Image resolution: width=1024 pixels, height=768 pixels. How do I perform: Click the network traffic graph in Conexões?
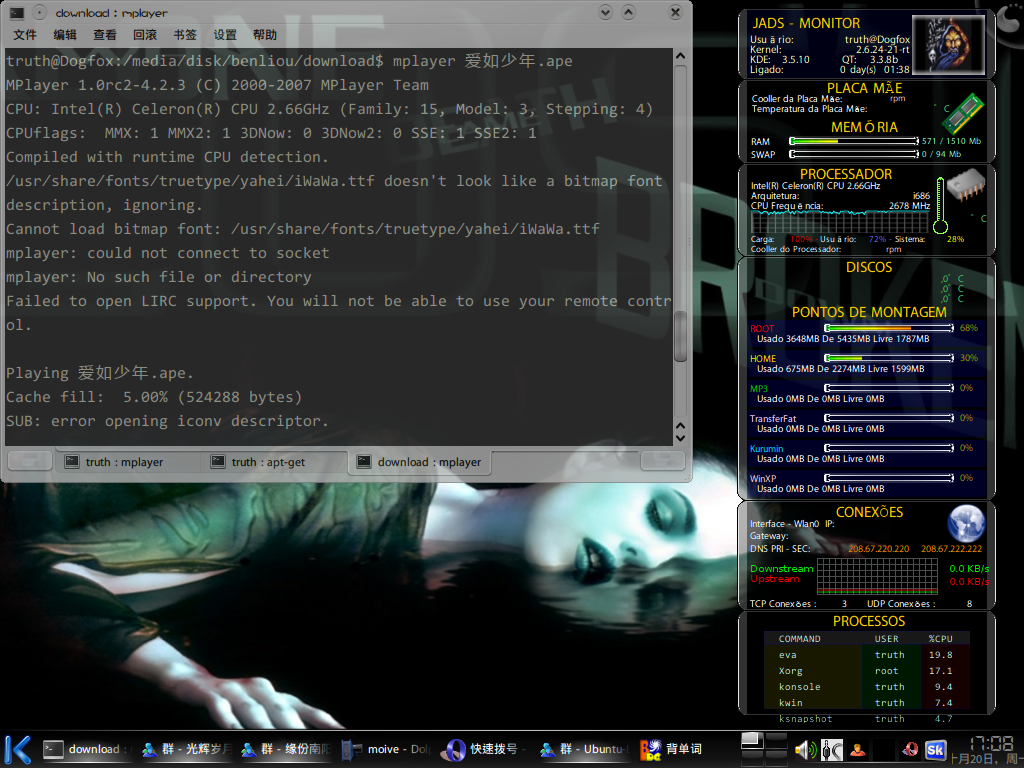(x=877, y=576)
